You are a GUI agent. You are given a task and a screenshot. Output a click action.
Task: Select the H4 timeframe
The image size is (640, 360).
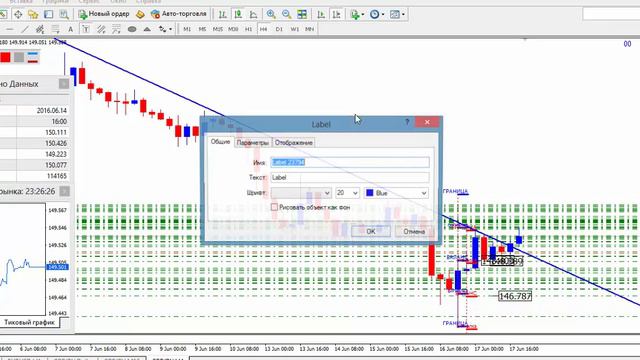point(264,29)
